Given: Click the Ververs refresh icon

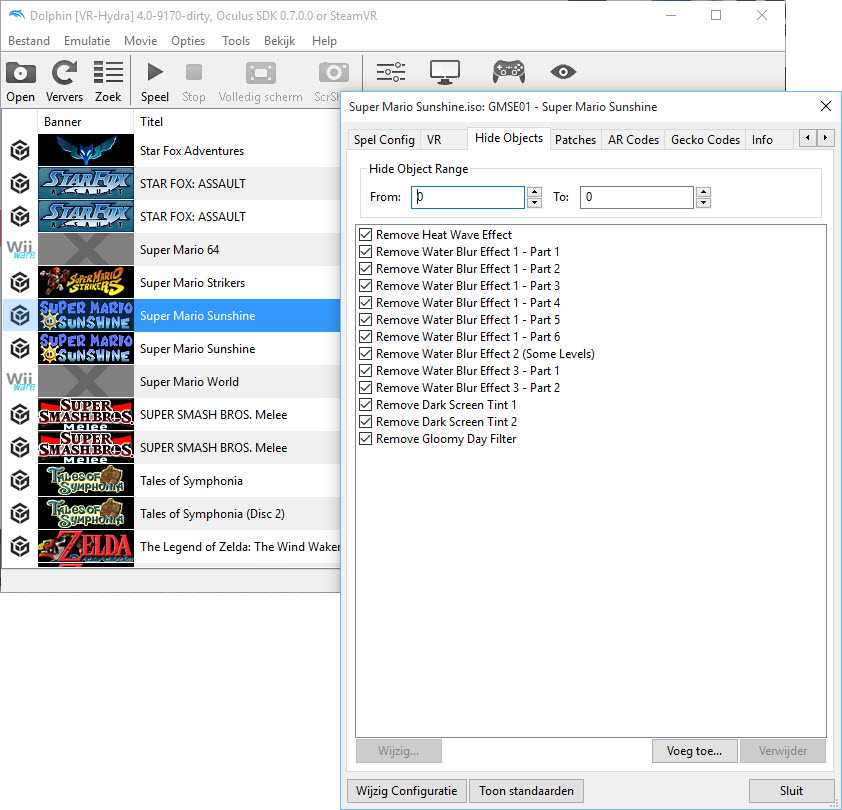Looking at the screenshot, I should click(65, 74).
